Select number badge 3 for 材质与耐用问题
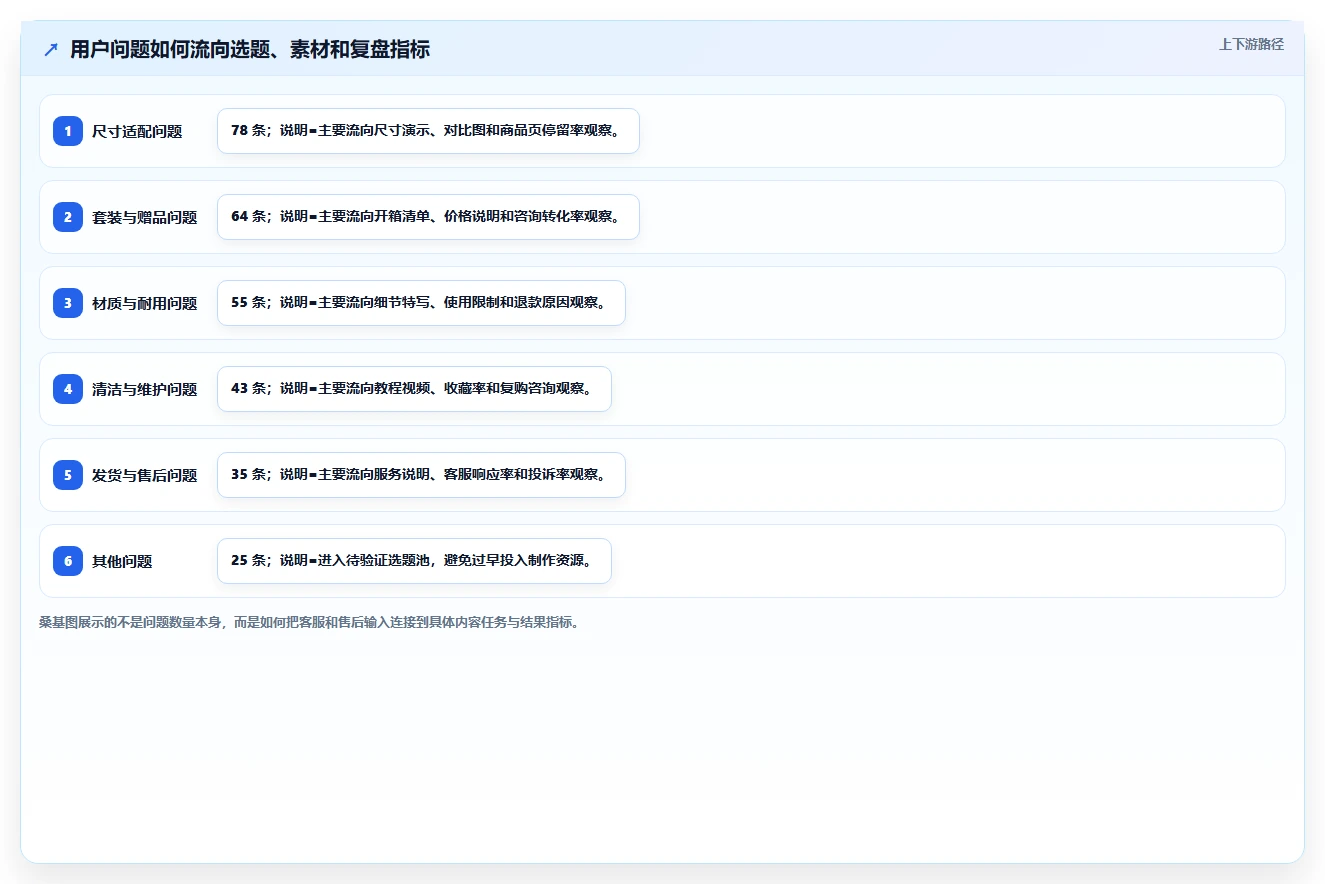The height and width of the screenshot is (884, 1325). pyautogui.click(x=68, y=303)
